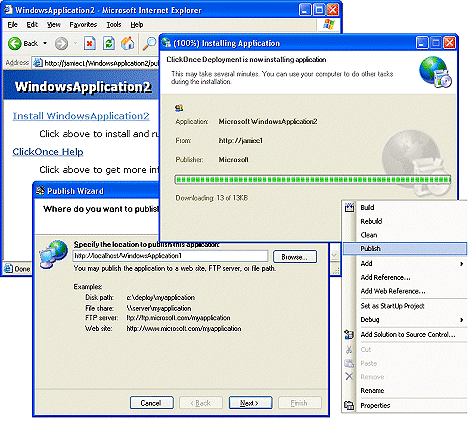Click the Paste clipboard icon in context menu

[349, 363]
